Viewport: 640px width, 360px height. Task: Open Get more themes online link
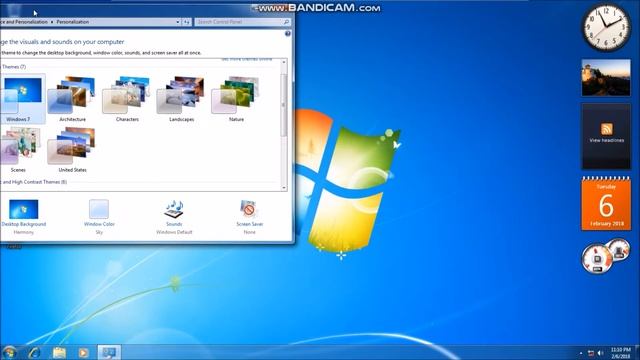click(x=247, y=60)
